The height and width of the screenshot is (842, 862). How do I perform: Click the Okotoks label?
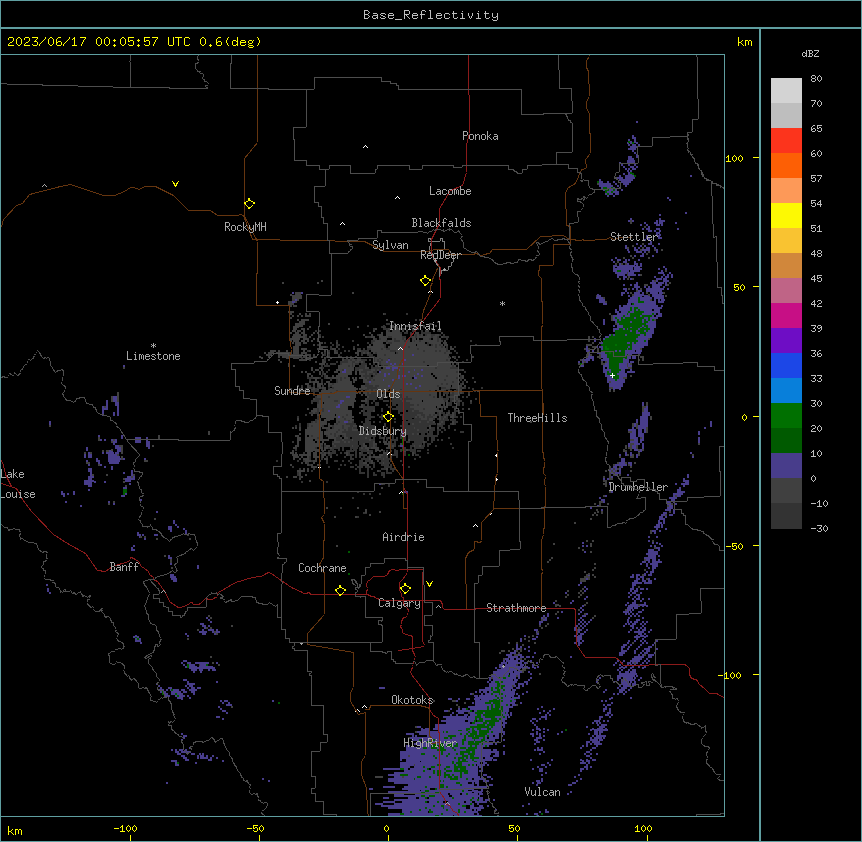[x=412, y=700]
